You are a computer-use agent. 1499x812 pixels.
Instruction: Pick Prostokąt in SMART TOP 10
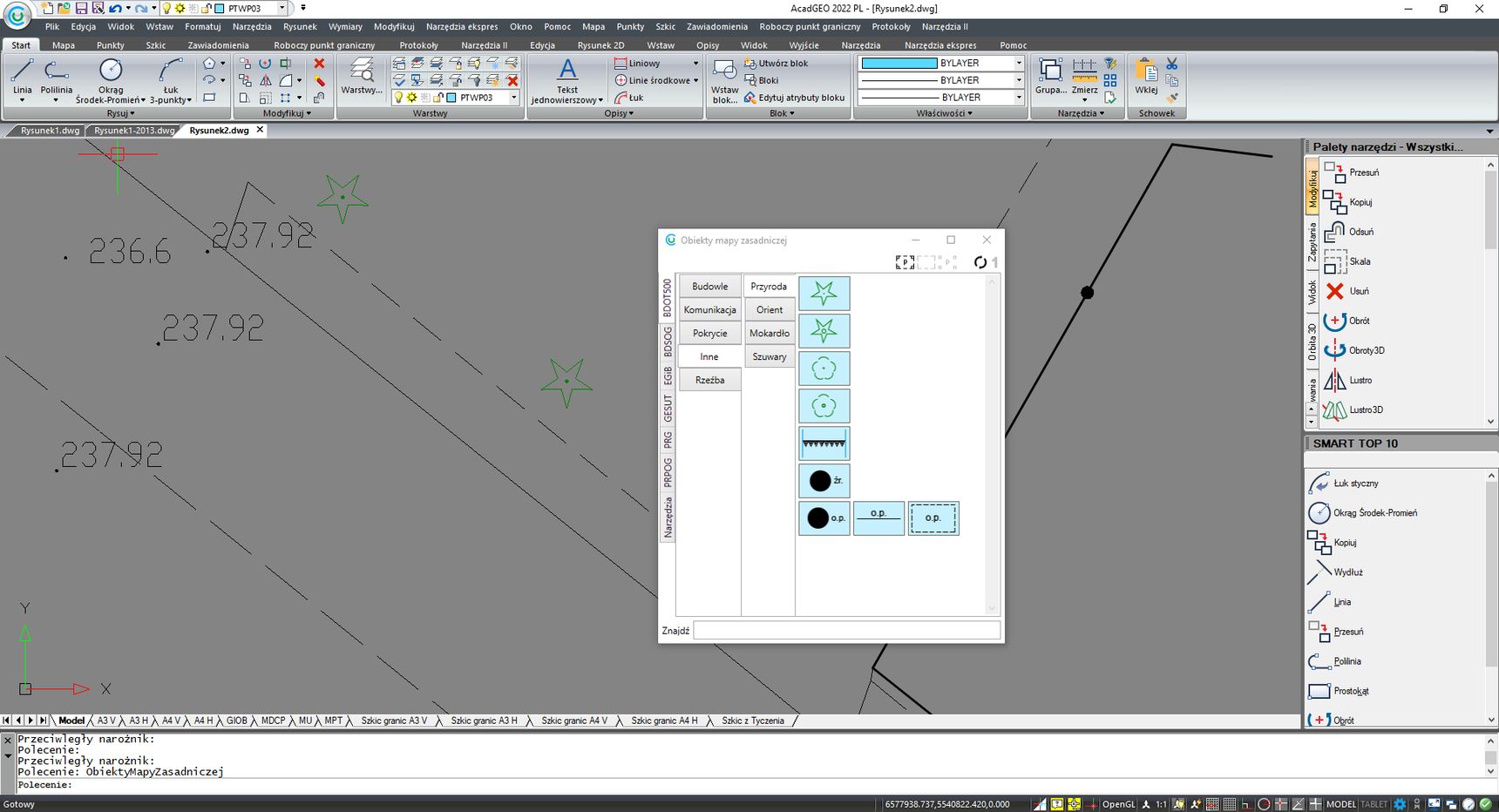coord(1339,691)
